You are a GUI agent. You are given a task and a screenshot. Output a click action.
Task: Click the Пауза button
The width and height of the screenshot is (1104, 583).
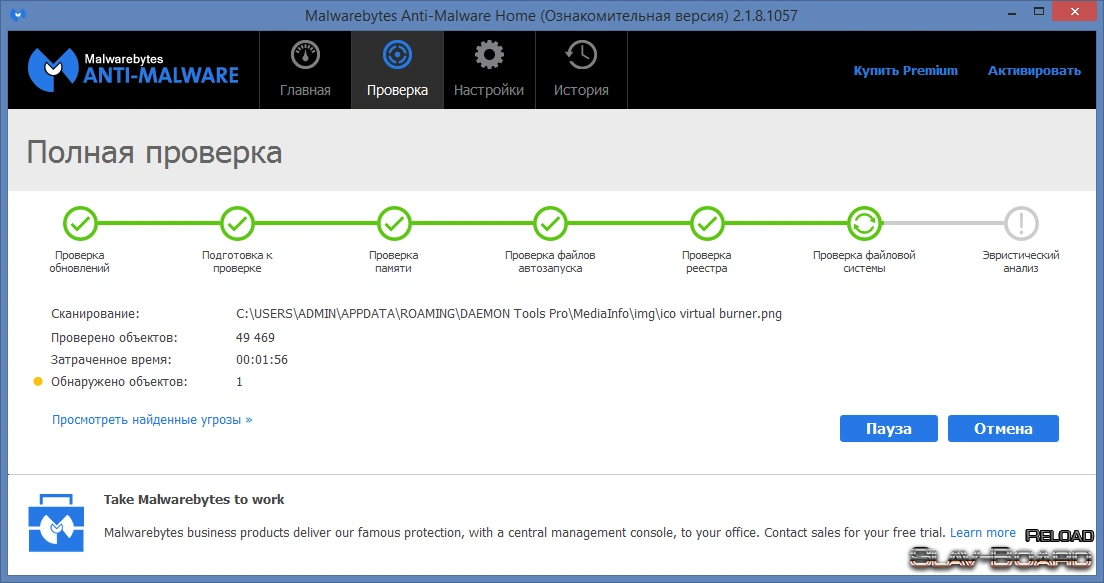[889, 428]
